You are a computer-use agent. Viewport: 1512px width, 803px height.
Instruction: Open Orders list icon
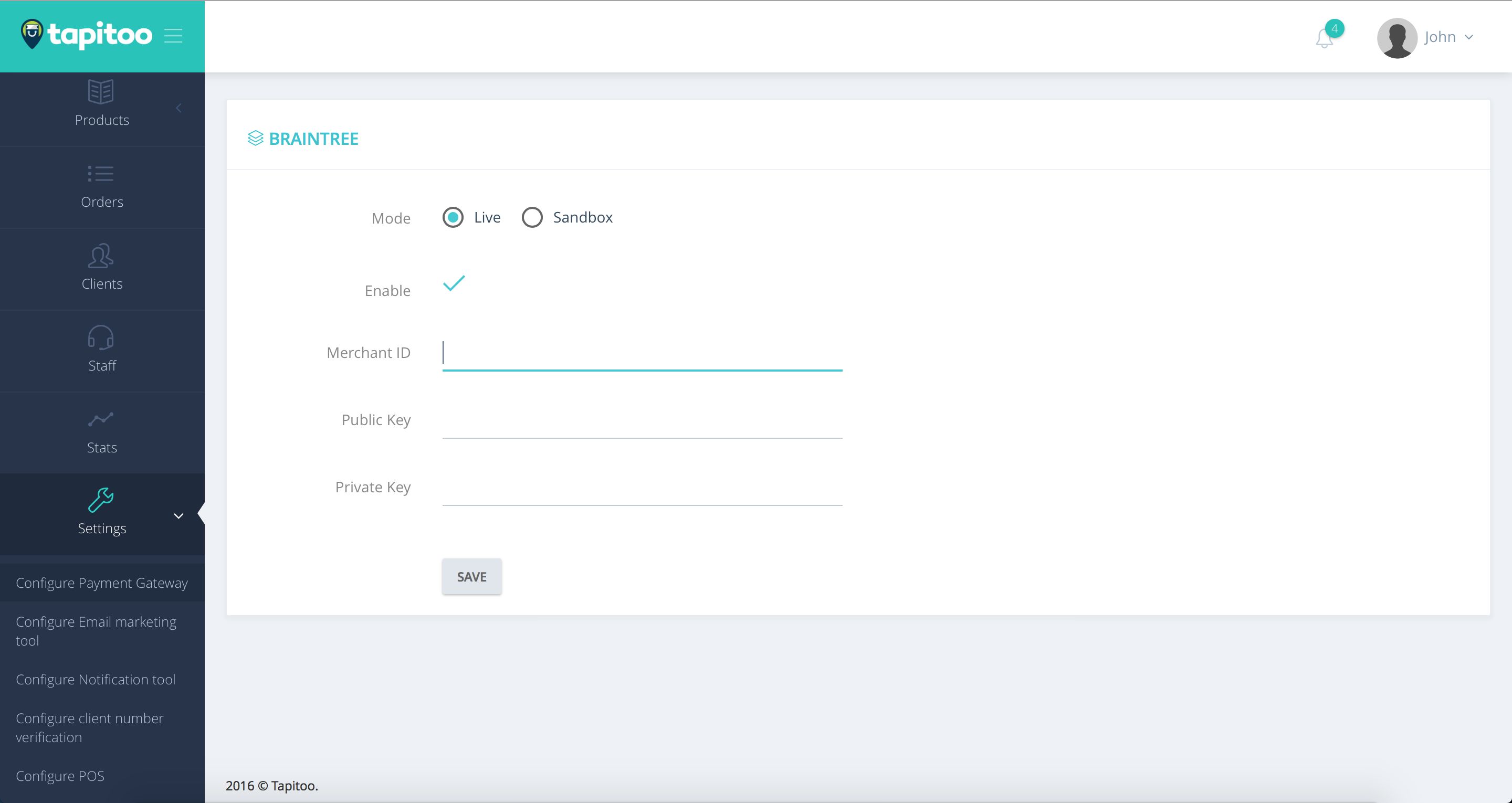click(101, 174)
